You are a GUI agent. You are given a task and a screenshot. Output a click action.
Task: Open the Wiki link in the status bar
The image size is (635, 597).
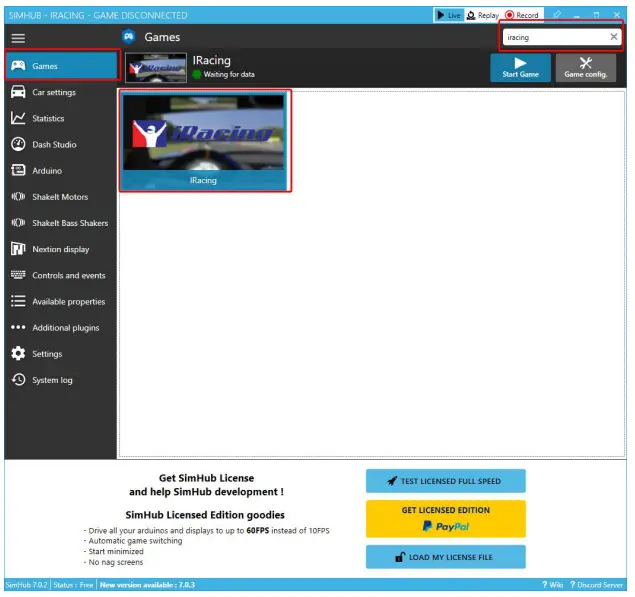[x=553, y=585]
